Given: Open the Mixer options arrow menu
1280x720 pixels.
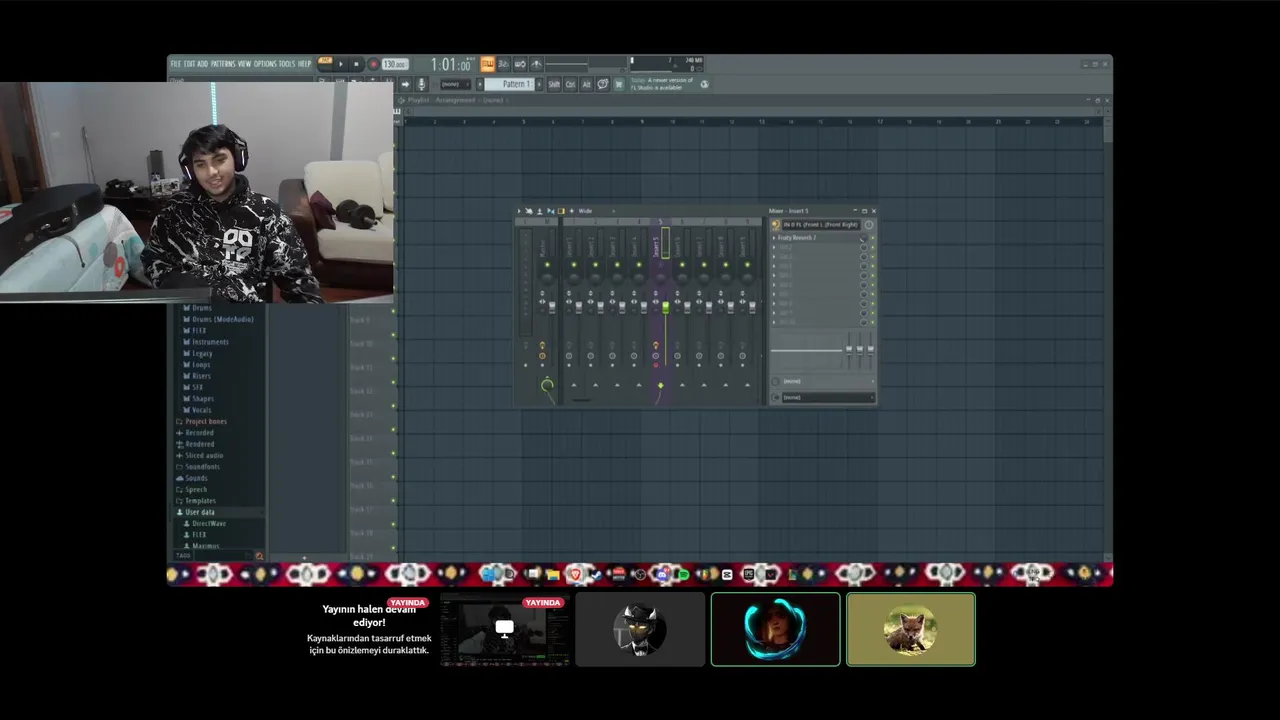Looking at the screenshot, I should [x=519, y=211].
